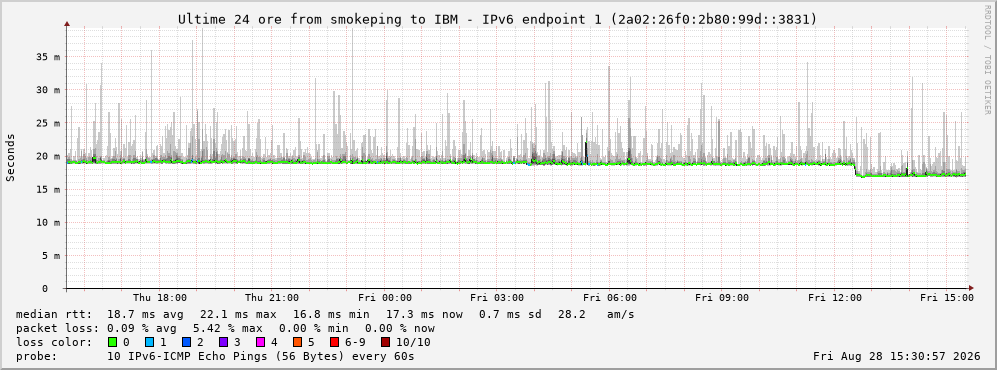This screenshot has width=997, height=370.
Task: Click the blue loss color 2 swatch
Action: point(186,342)
